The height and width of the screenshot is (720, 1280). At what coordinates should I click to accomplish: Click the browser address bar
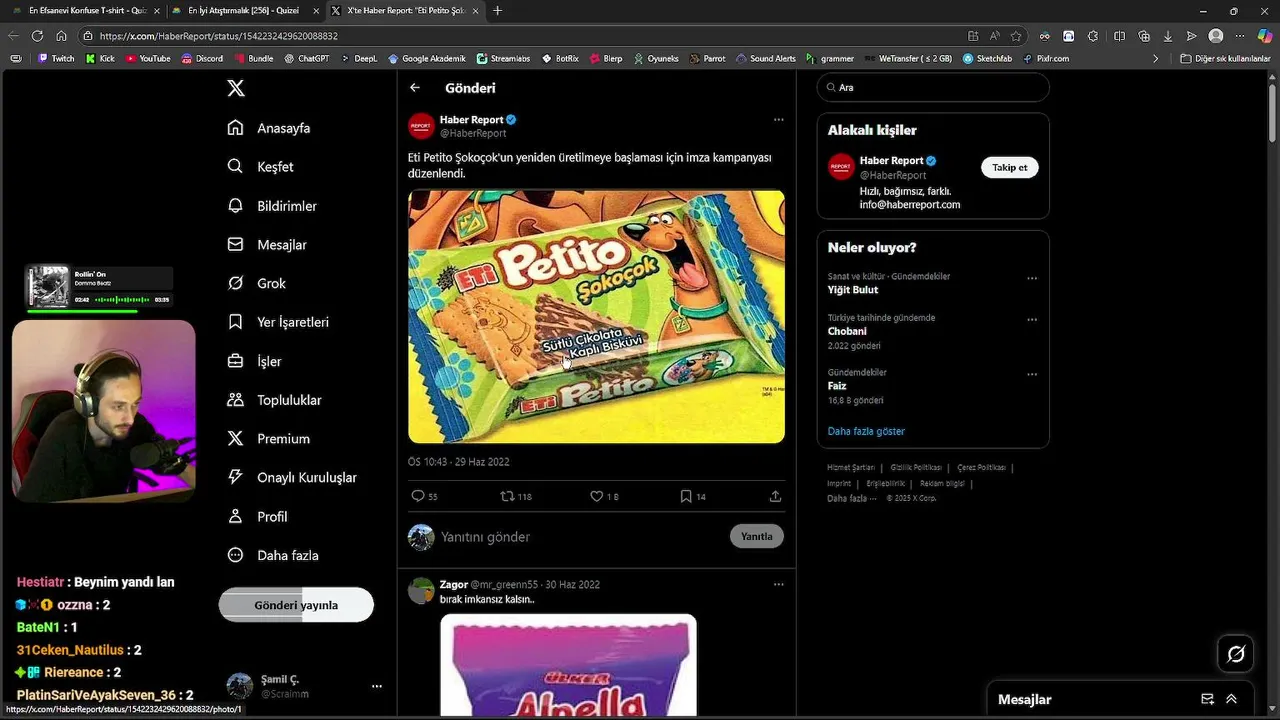[x=520, y=36]
